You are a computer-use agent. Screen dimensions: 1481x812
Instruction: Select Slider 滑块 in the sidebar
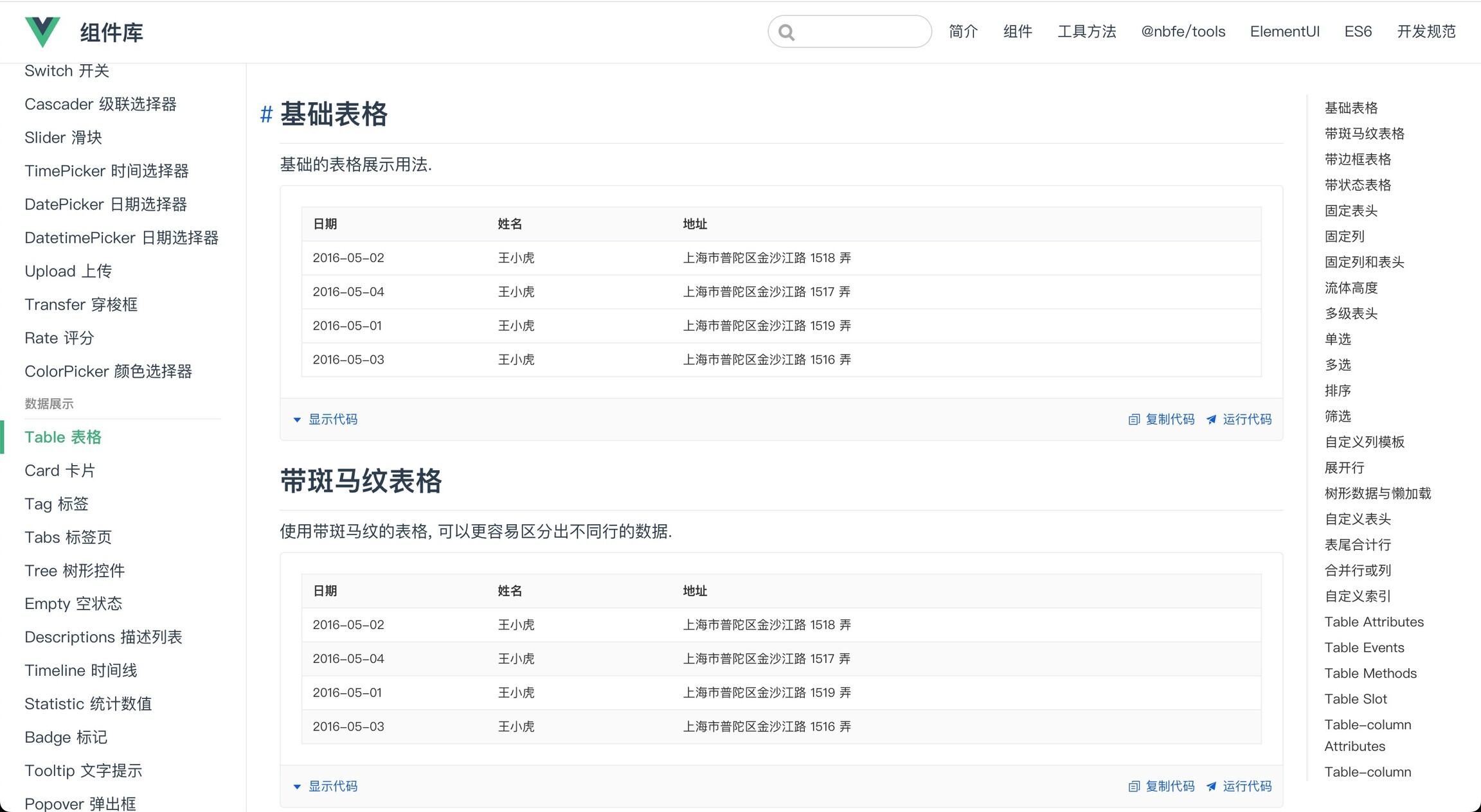tap(63, 137)
